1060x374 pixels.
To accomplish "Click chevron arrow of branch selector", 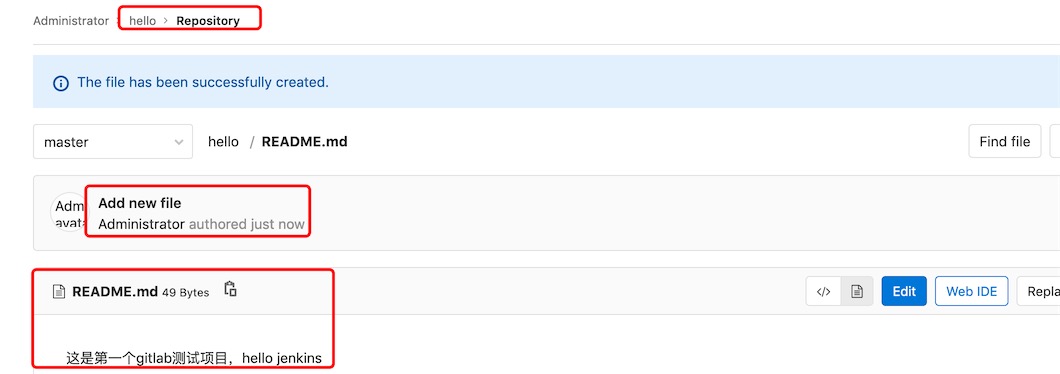I will (178, 142).
